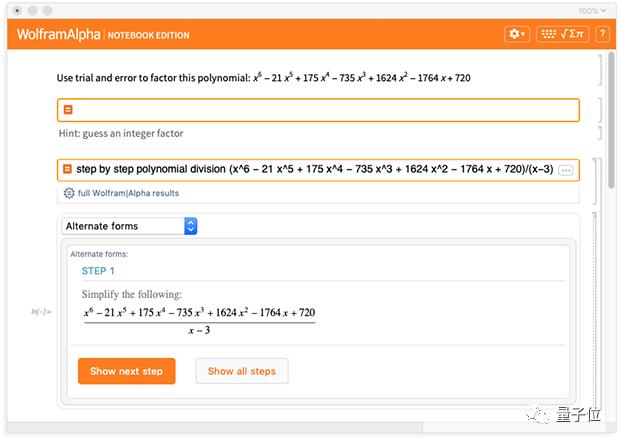Select the 'Simplify the following:' text

click(132, 294)
